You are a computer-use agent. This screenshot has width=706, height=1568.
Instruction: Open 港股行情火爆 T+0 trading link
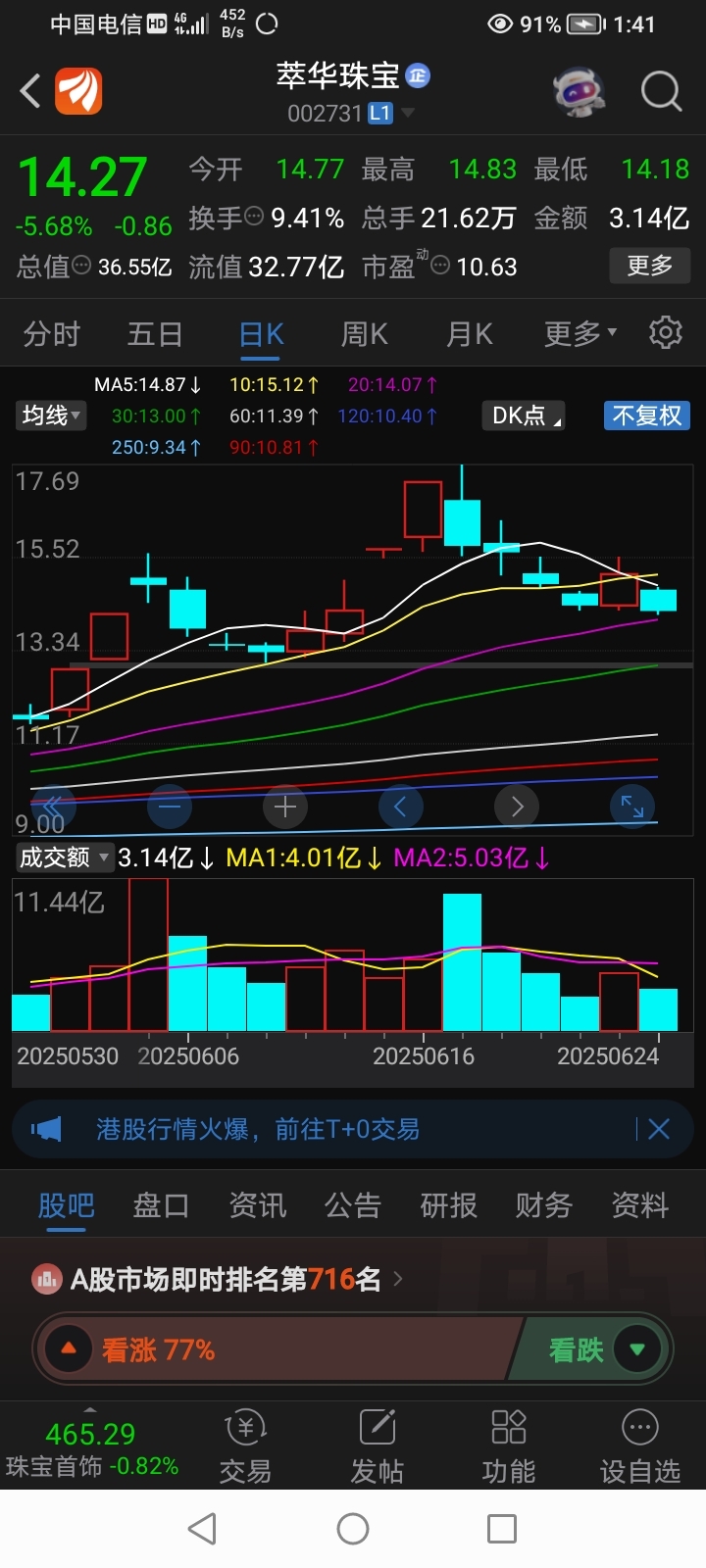258,1129
